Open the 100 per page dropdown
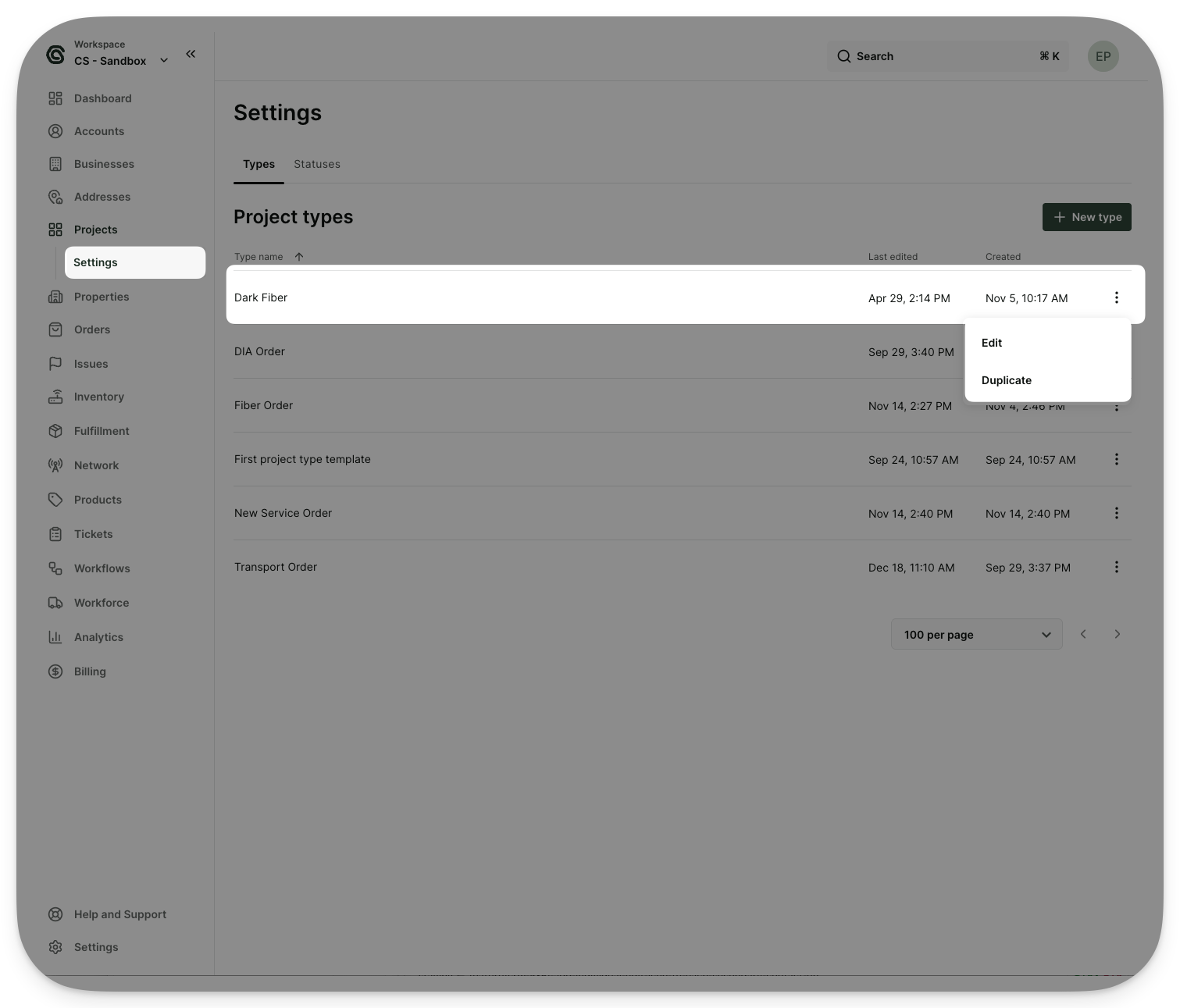Viewport: 1180px width, 1008px height. 977,635
